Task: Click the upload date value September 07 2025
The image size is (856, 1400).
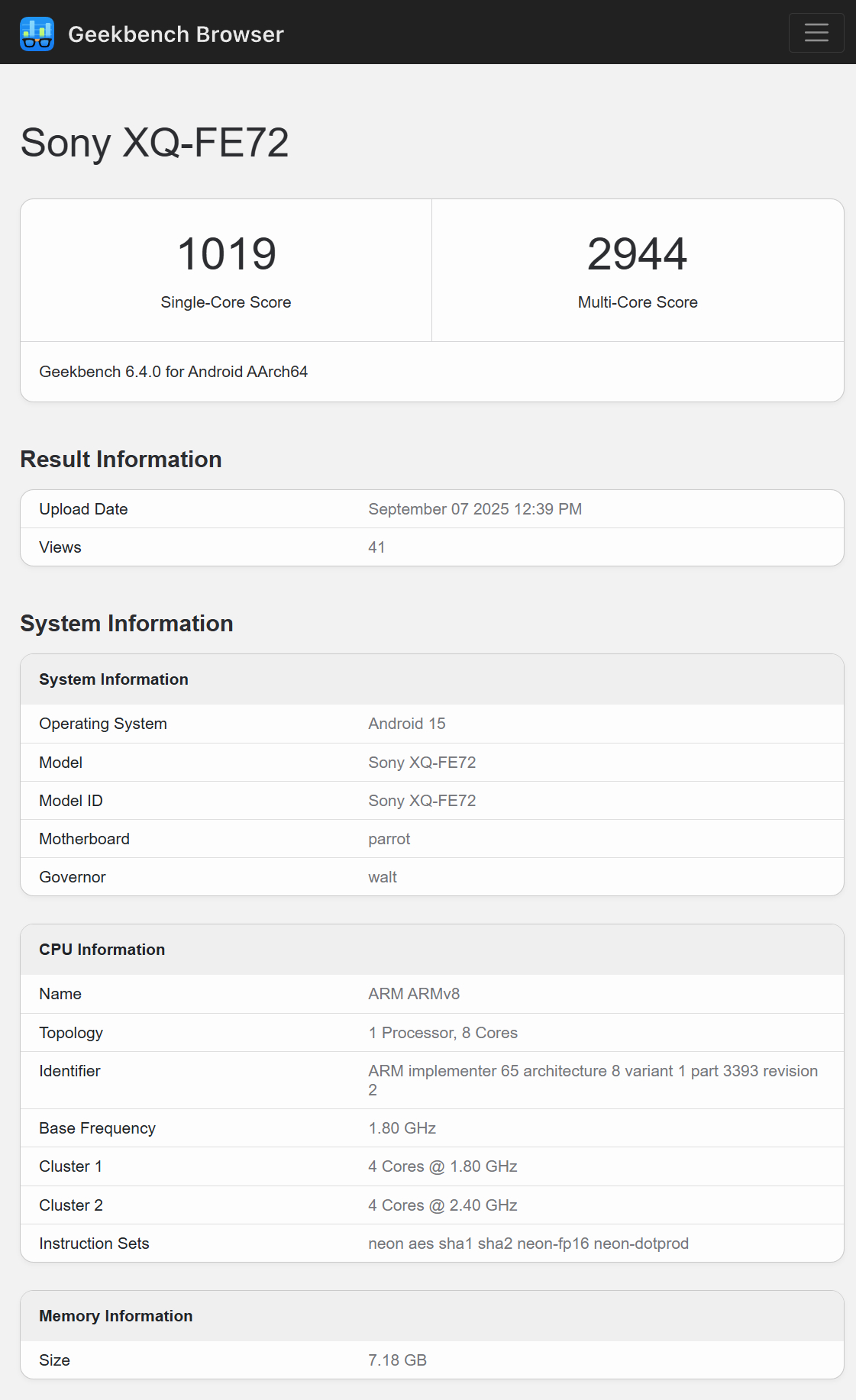Action: [x=474, y=509]
